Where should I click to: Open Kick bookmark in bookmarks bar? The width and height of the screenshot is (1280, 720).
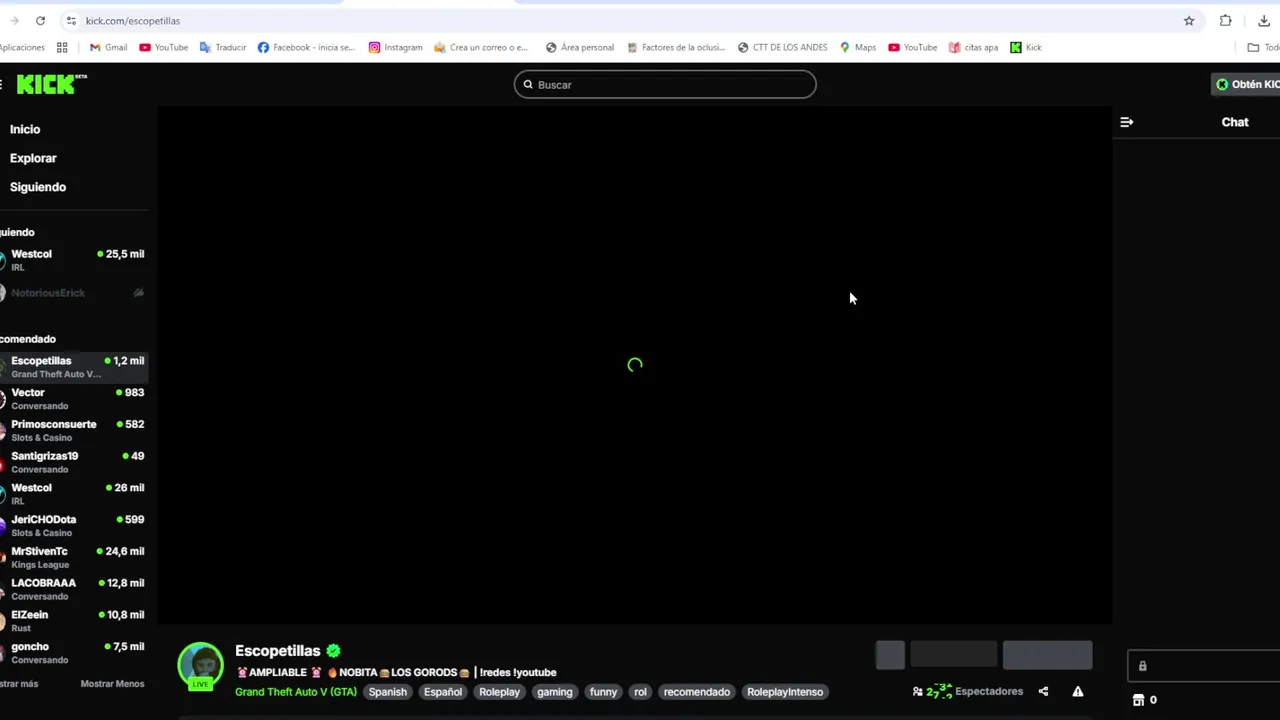click(x=1025, y=47)
